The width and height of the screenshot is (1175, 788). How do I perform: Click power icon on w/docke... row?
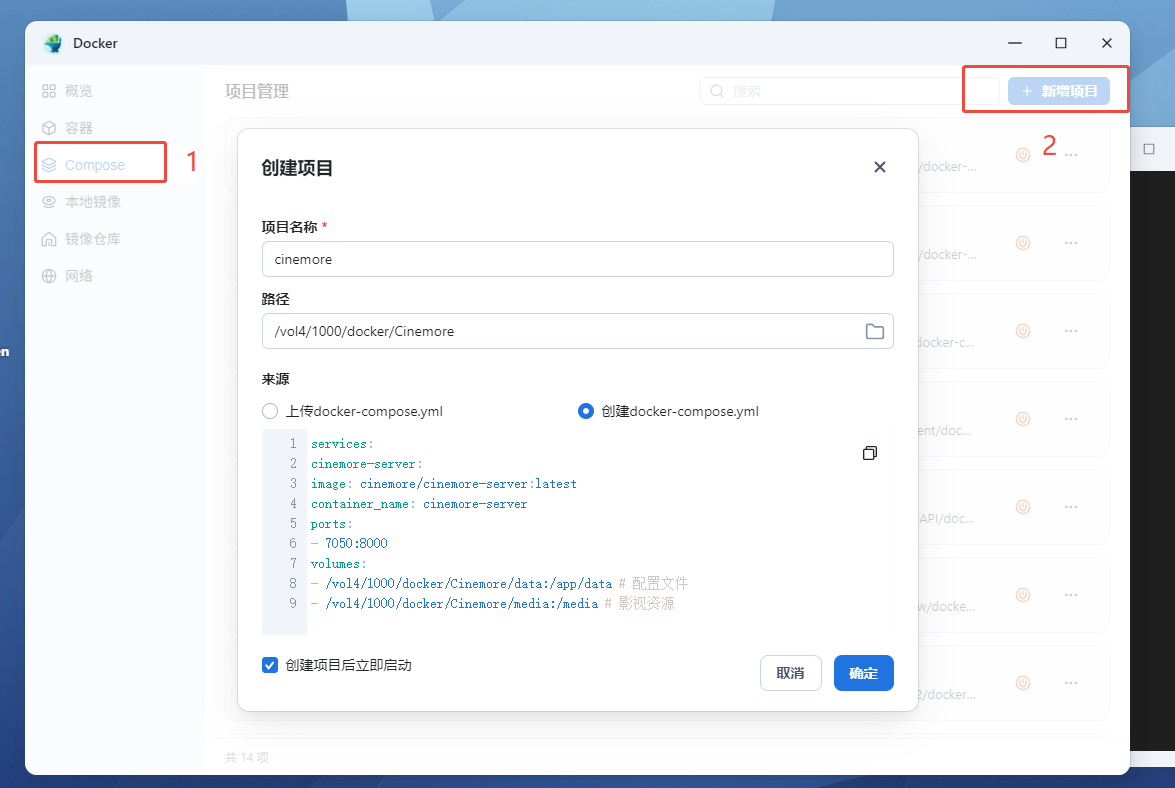point(1023,595)
